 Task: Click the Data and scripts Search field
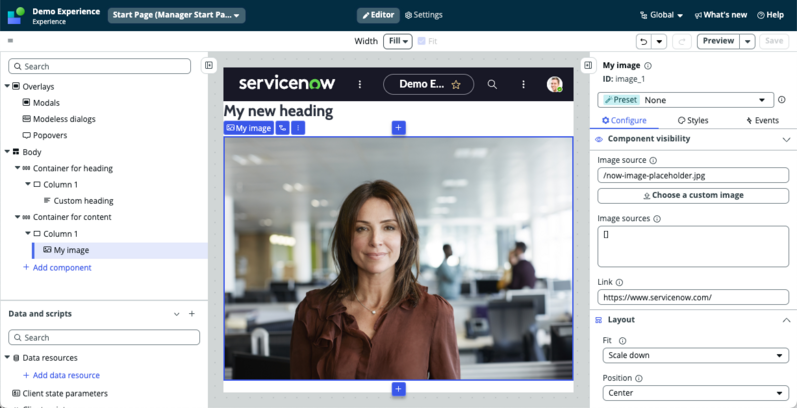click(104, 337)
